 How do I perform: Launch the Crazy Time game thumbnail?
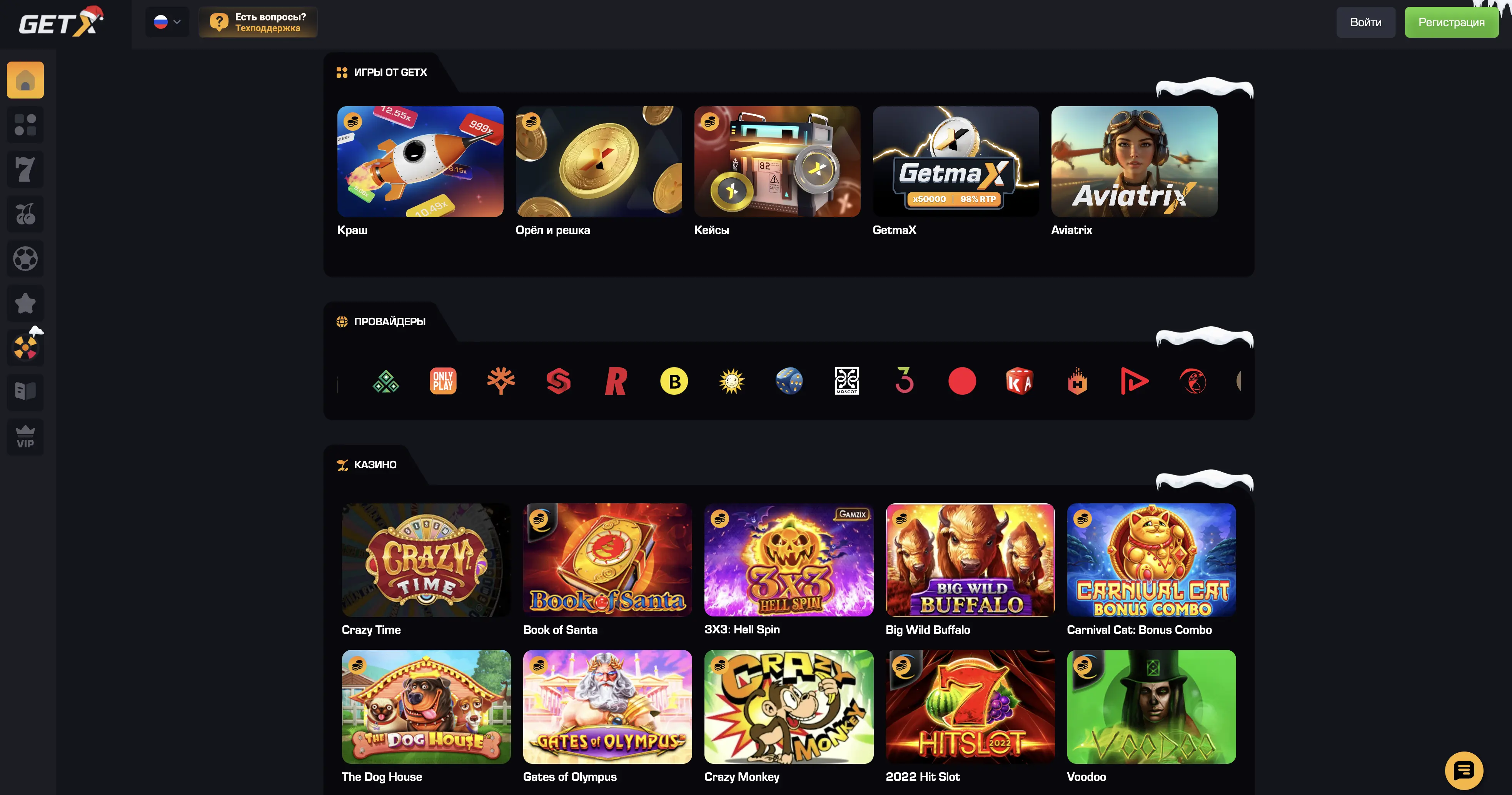pos(426,560)
